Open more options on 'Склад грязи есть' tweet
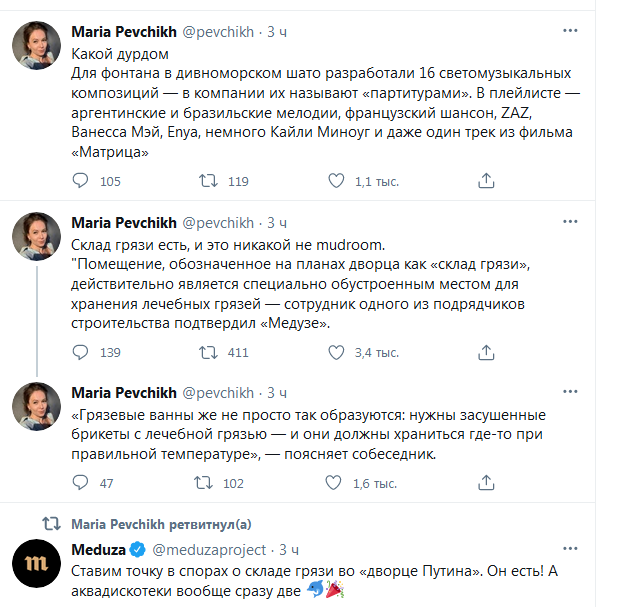 tap(569, 222)
